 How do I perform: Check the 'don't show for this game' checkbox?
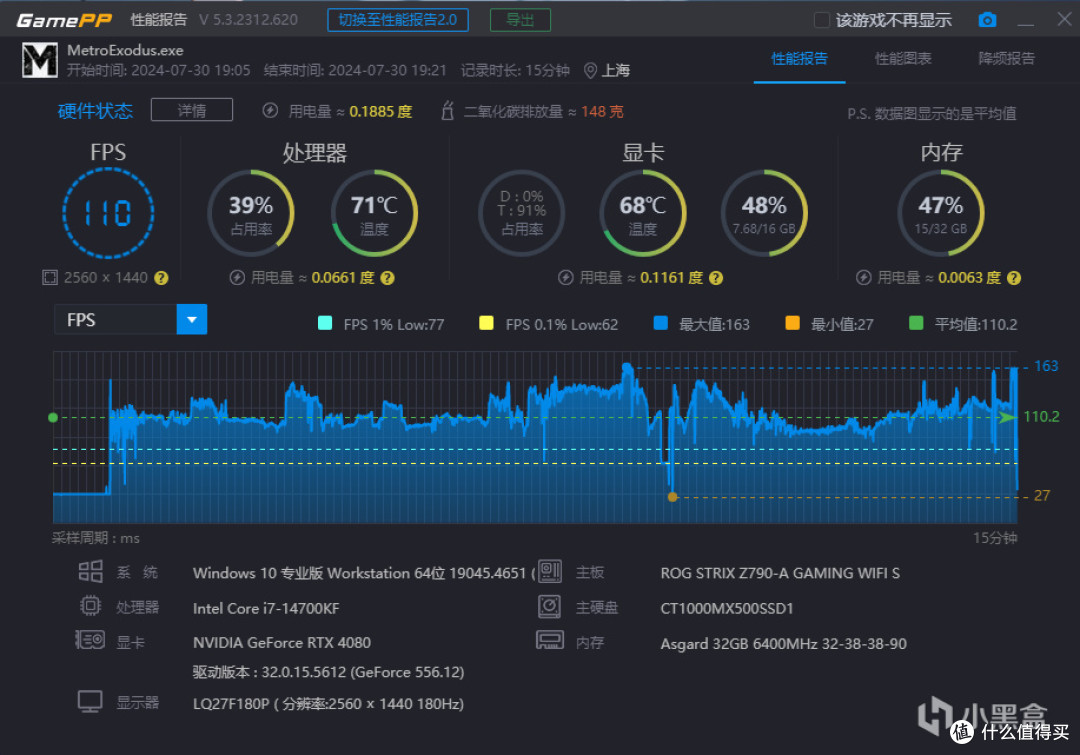821,20
